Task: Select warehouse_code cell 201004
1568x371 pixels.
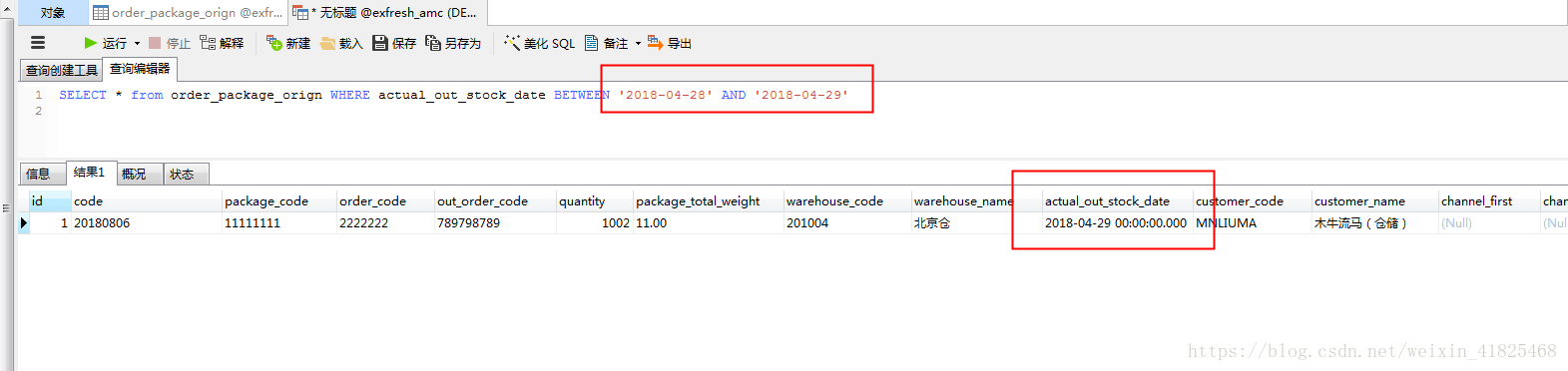Action: [847, 223]
